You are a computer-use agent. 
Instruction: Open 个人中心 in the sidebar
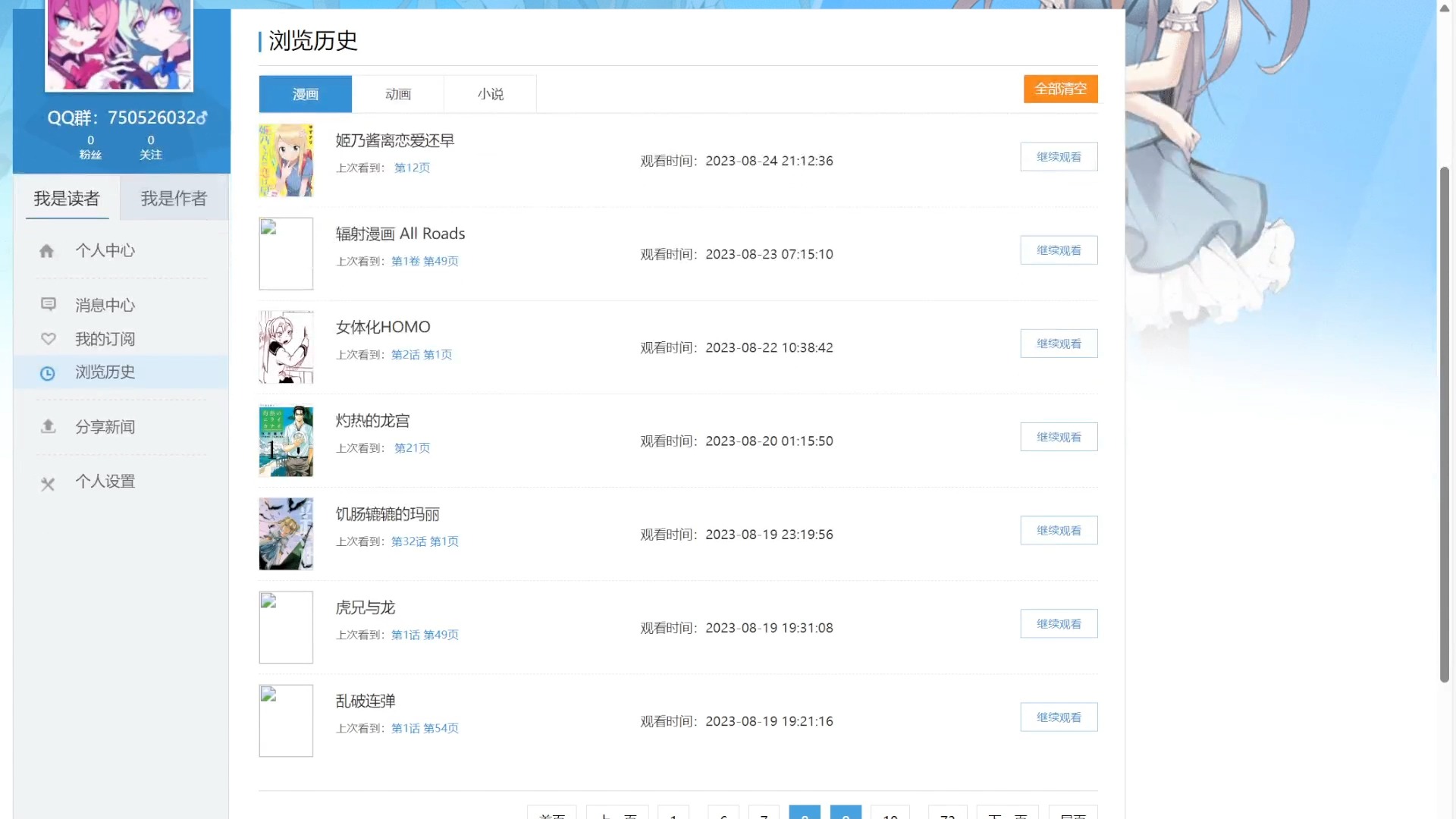click(x=105, y=251)
